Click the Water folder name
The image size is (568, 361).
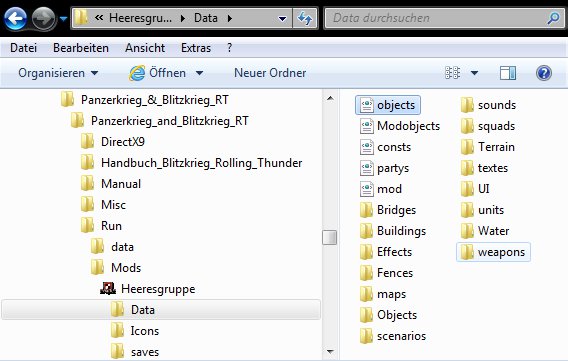point(493,231)
